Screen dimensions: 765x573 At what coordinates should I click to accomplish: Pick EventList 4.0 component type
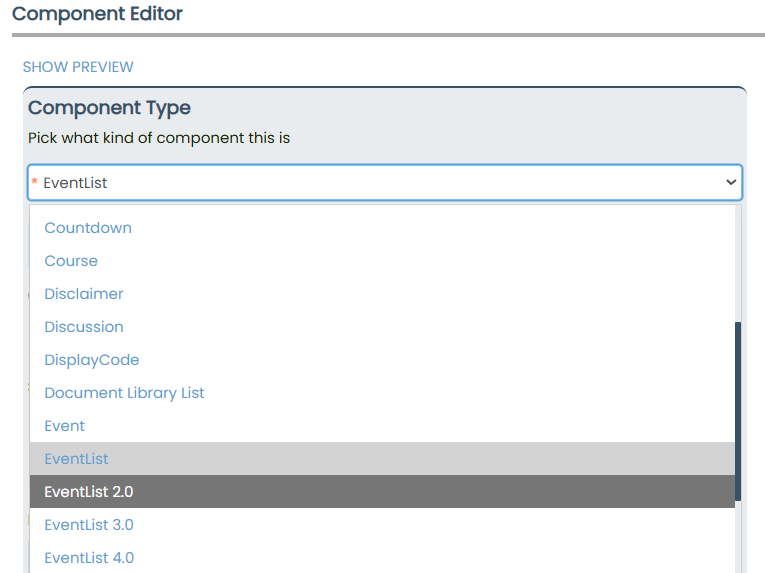point(89,558)
